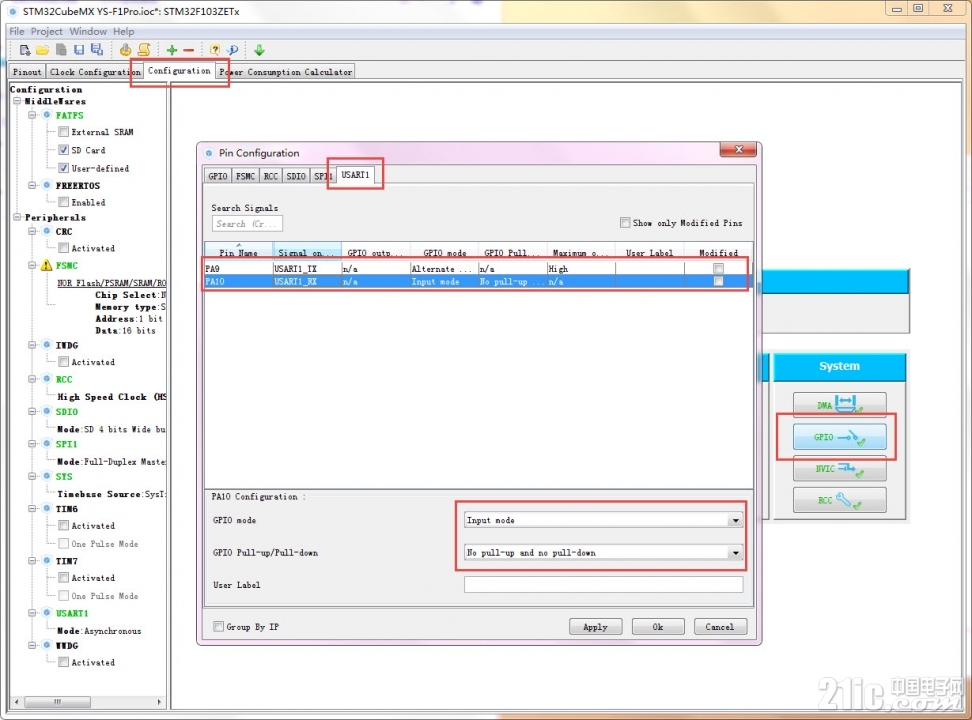The width and height of the screenshot is (972, 720).
Task: Click the RCC gear icon in tree
Action: (x=46, y=379)
